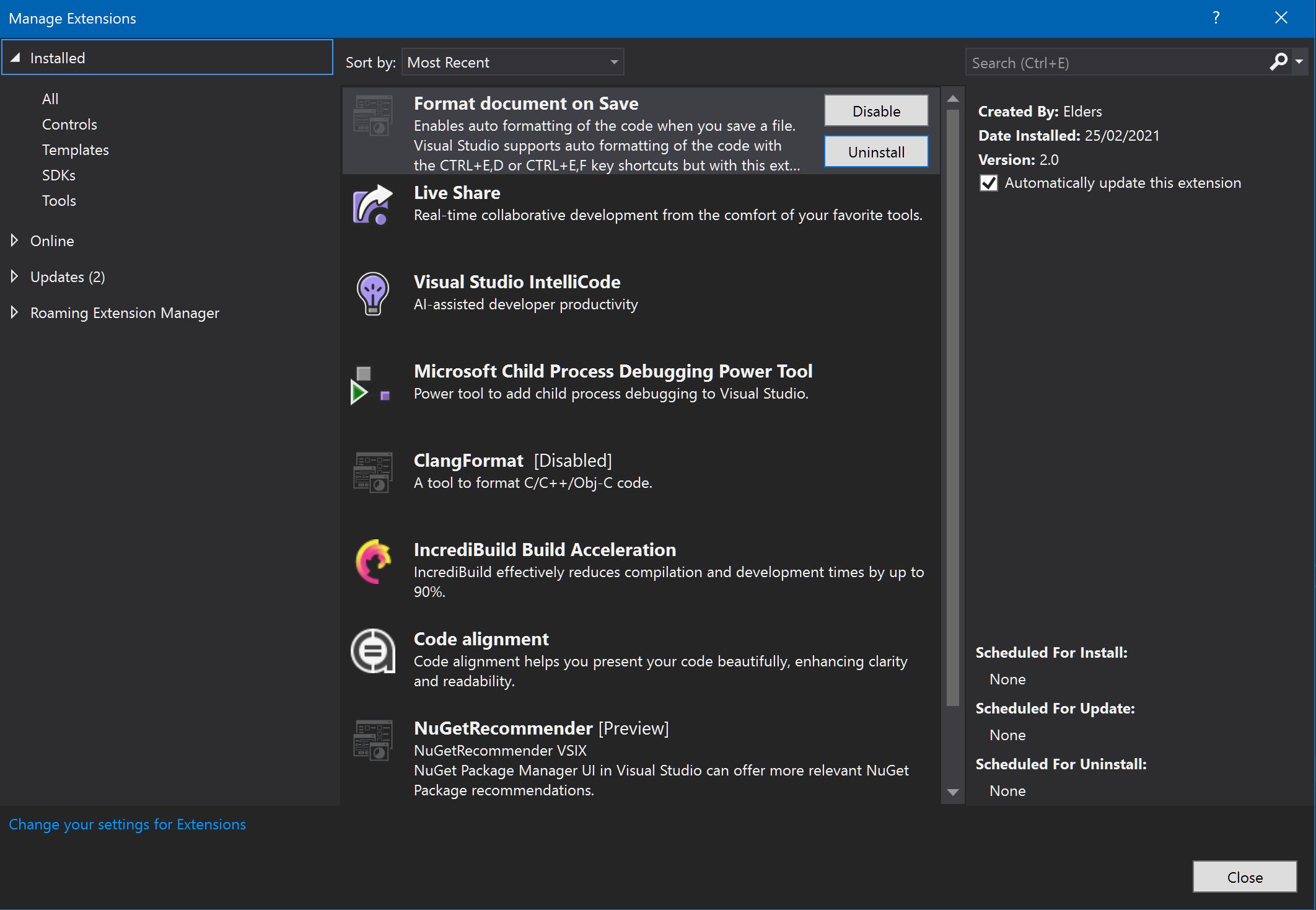Click the help question mark icon
Image resolution: width=1316 pixels, height=910 pixels.
tap(1216, 17)
